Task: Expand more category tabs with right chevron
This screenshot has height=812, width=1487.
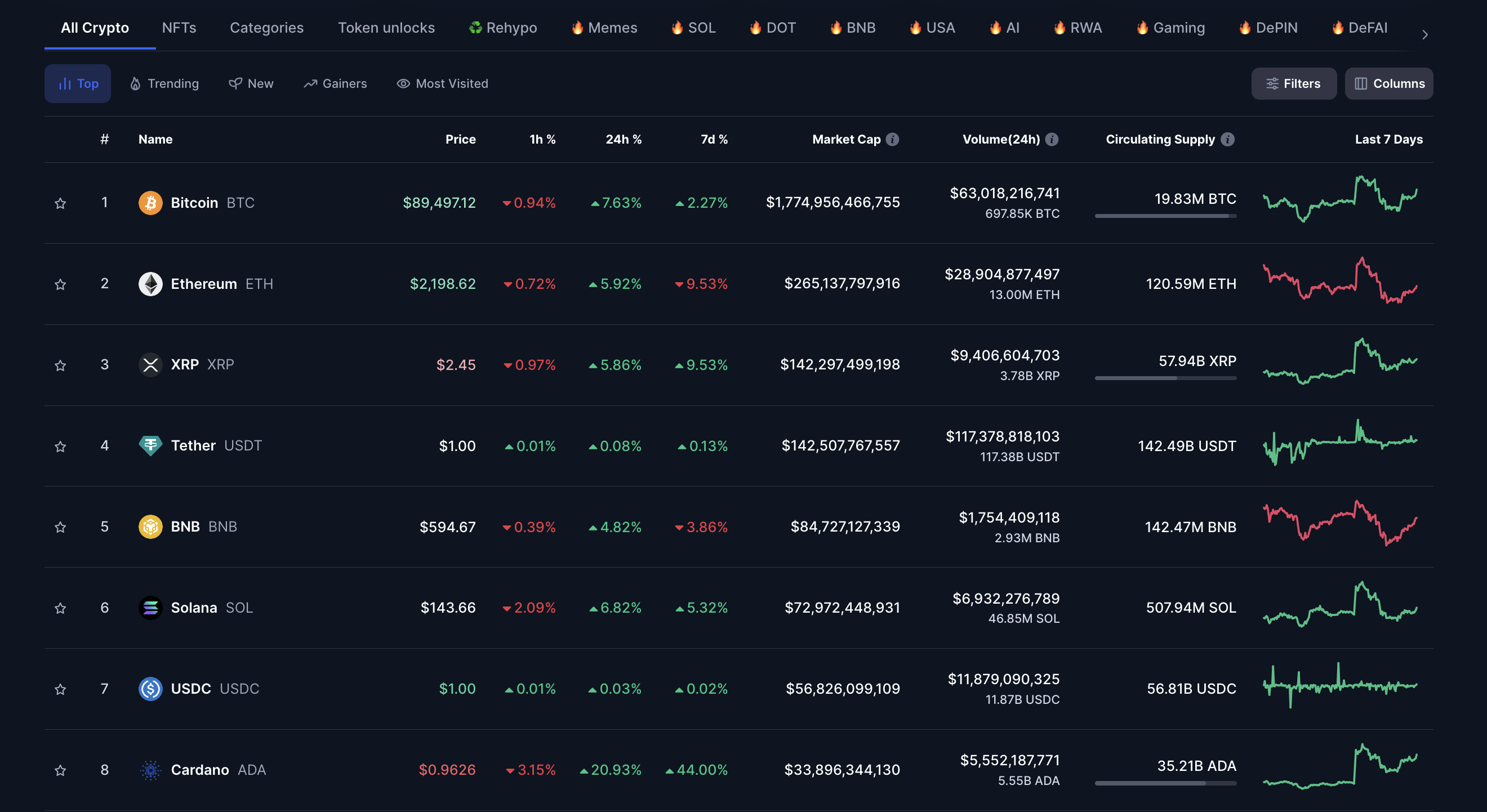Action: pyautogui.click(x=1424, y=34)
